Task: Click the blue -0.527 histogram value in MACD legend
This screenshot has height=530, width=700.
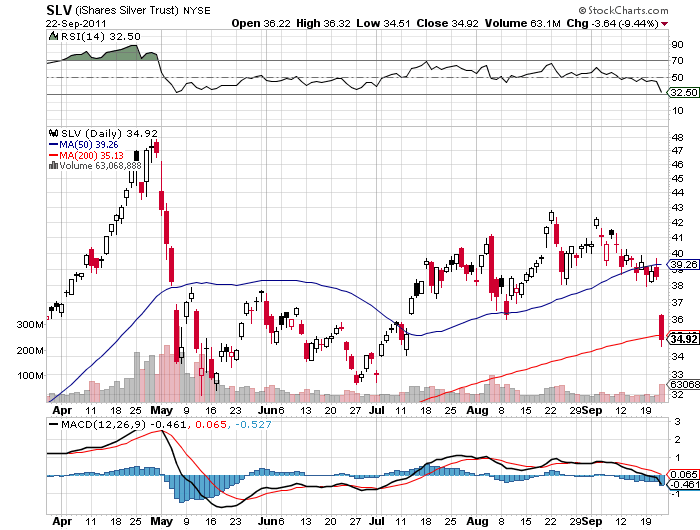Action: pos(252,424)
